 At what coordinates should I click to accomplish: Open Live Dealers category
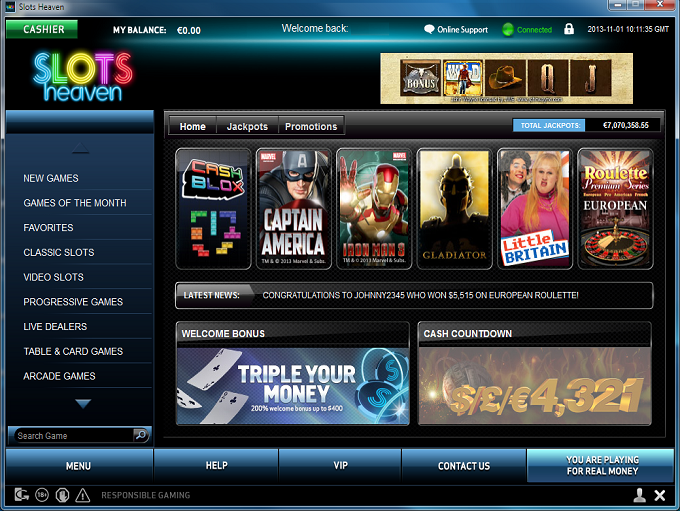pyautogui.click(x=55, y=327)
